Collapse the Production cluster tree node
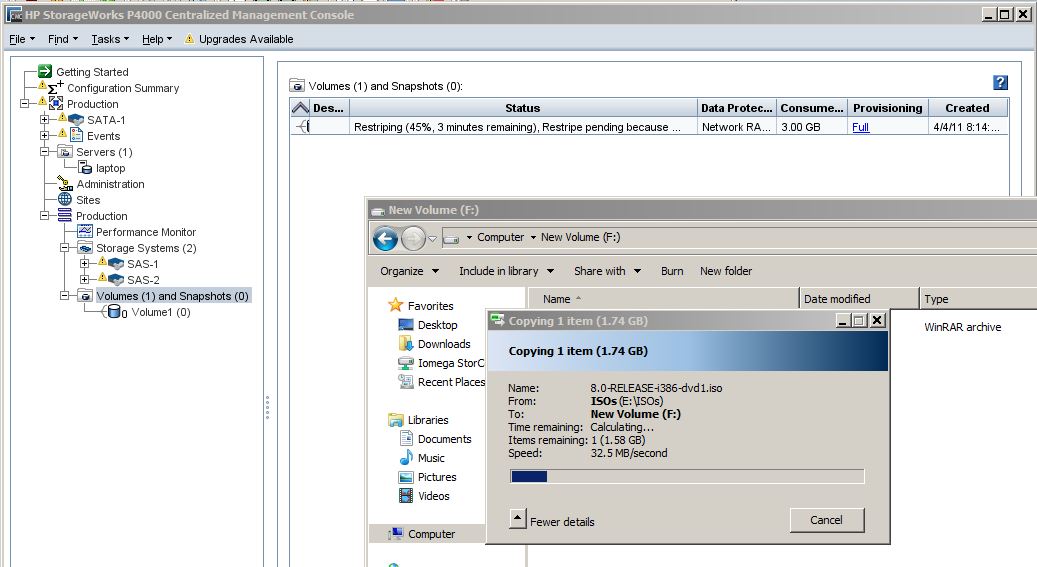This screenshot has width=1037, height=567. (x=44, y=216)
